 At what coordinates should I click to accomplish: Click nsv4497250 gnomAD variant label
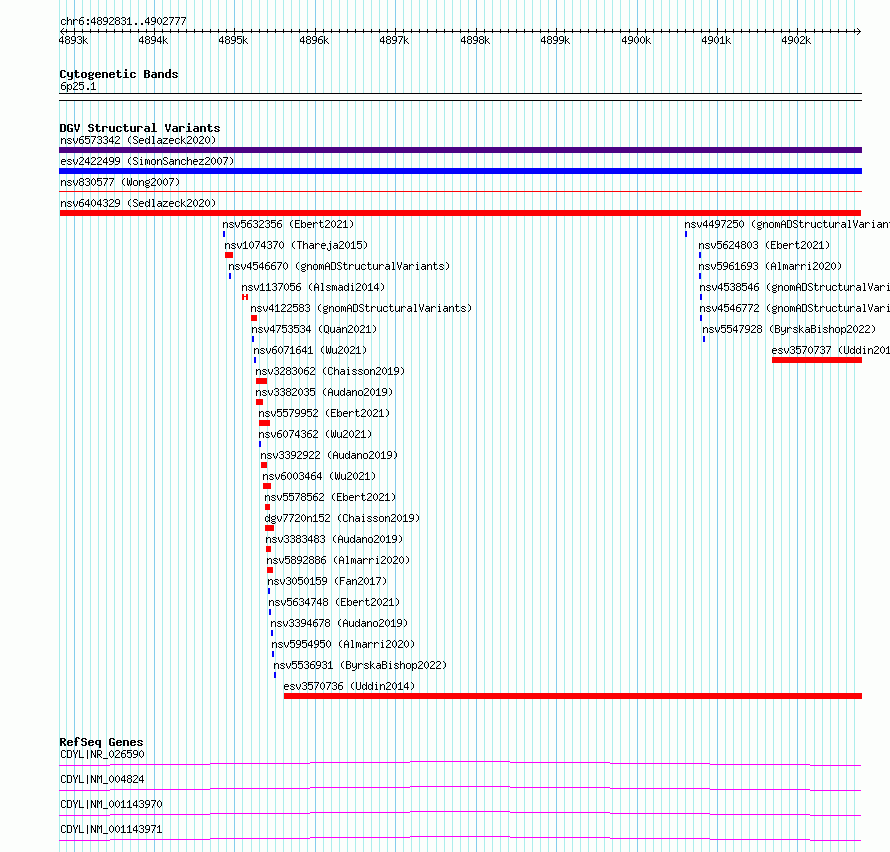coord(787,224)
